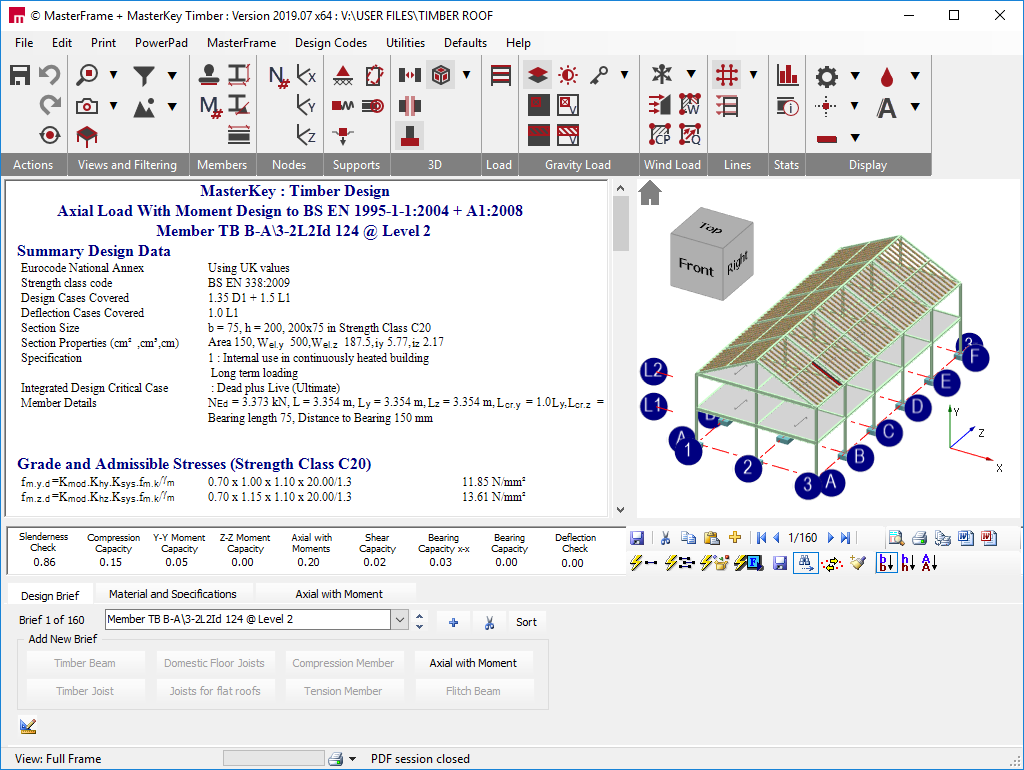
Task: Go to next brief with right arrow
Action: (x=830, y=538)
